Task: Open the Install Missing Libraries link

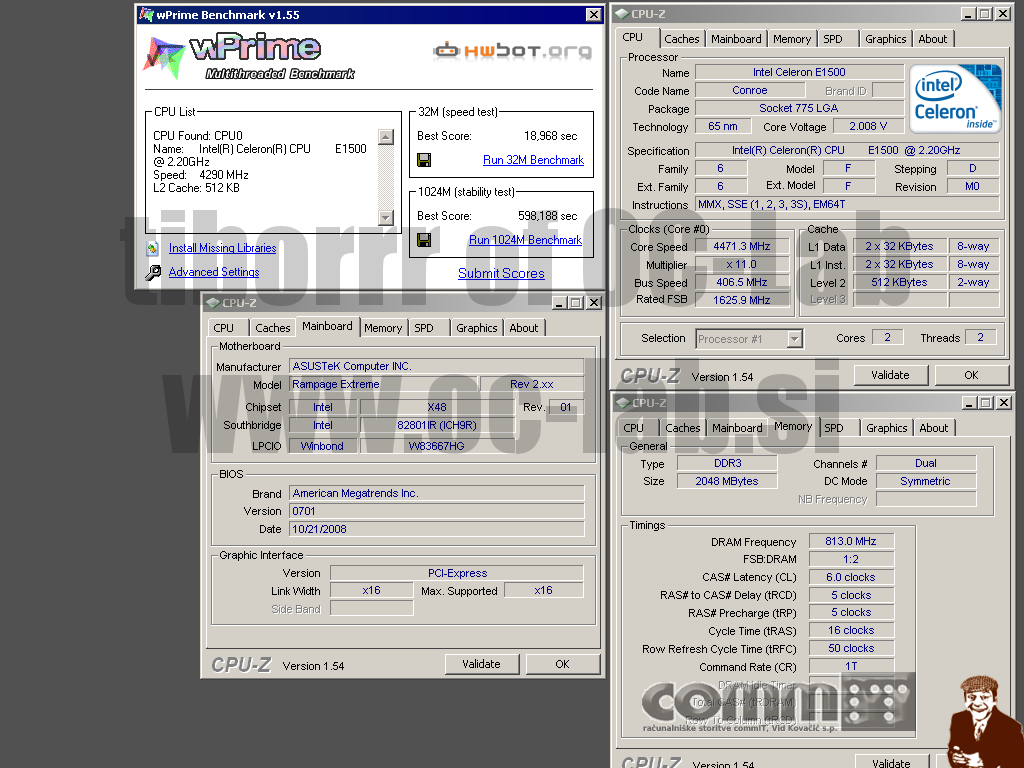Action: (x=222, y=248)
